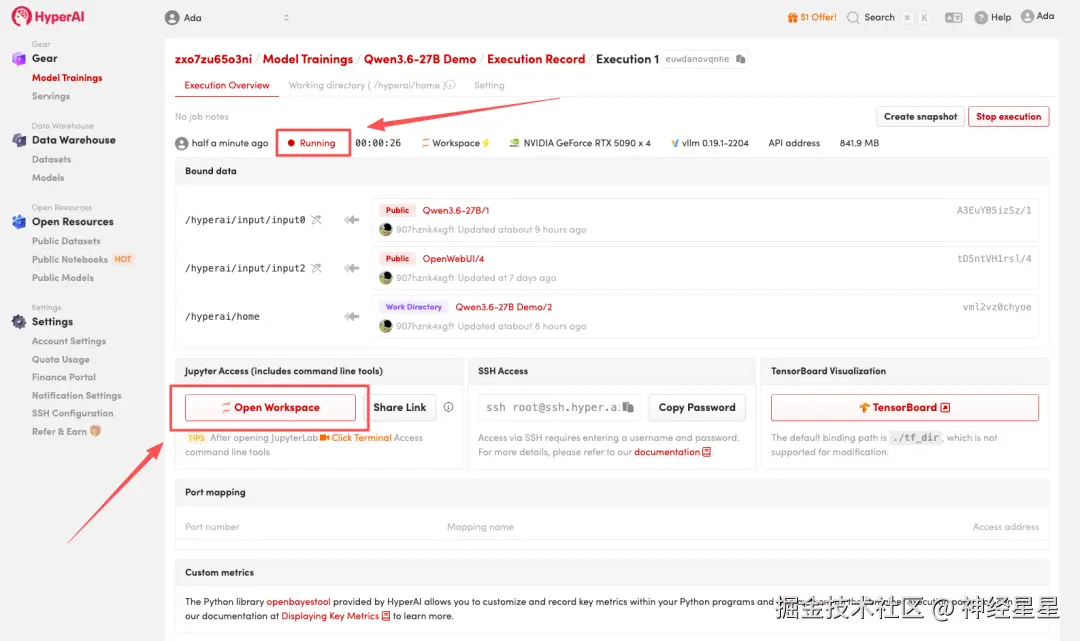This screenshot has height=641, width=1080.
Task: Click arrow icon in /hyperai/input/input2 row
Action: click(352, 268)
